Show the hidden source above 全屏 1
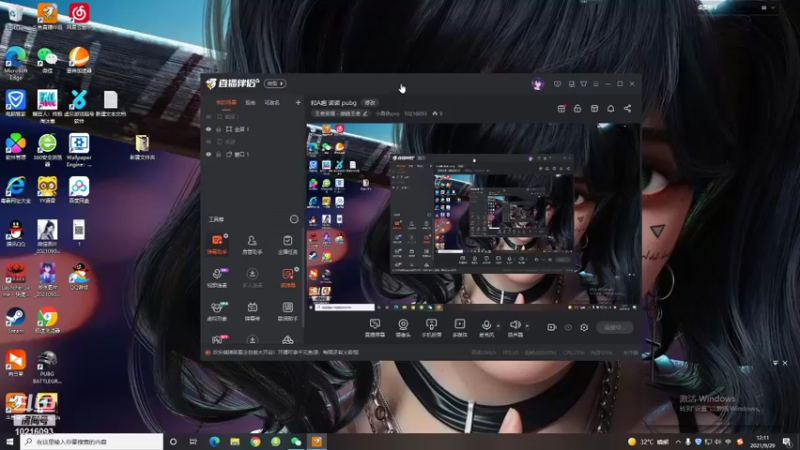Viewport: 800px width, 450px height. tap(209, 117)
